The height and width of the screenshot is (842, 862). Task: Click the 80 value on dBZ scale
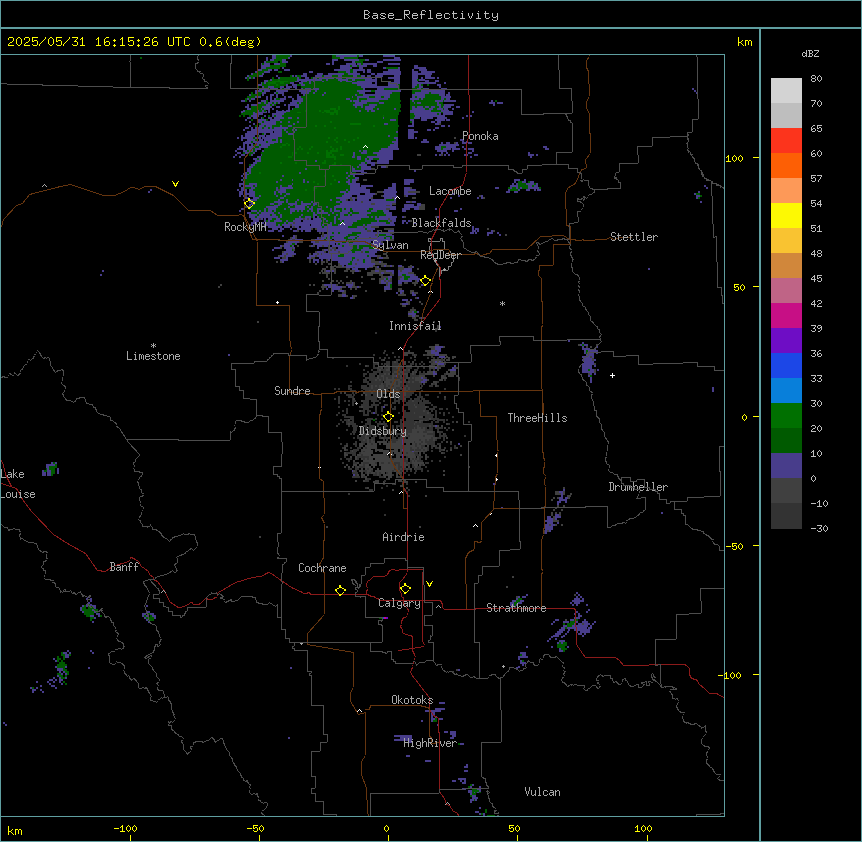tap(816, 79)
